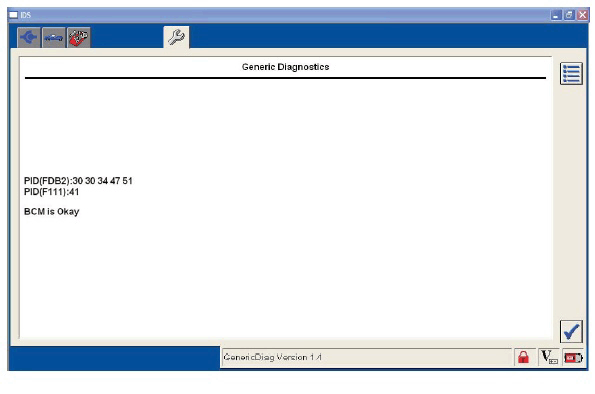Select the PID(FDB2):30 30 34 47 51 line
The width and height of the screenshot is (595, 394).
(78, 181)
